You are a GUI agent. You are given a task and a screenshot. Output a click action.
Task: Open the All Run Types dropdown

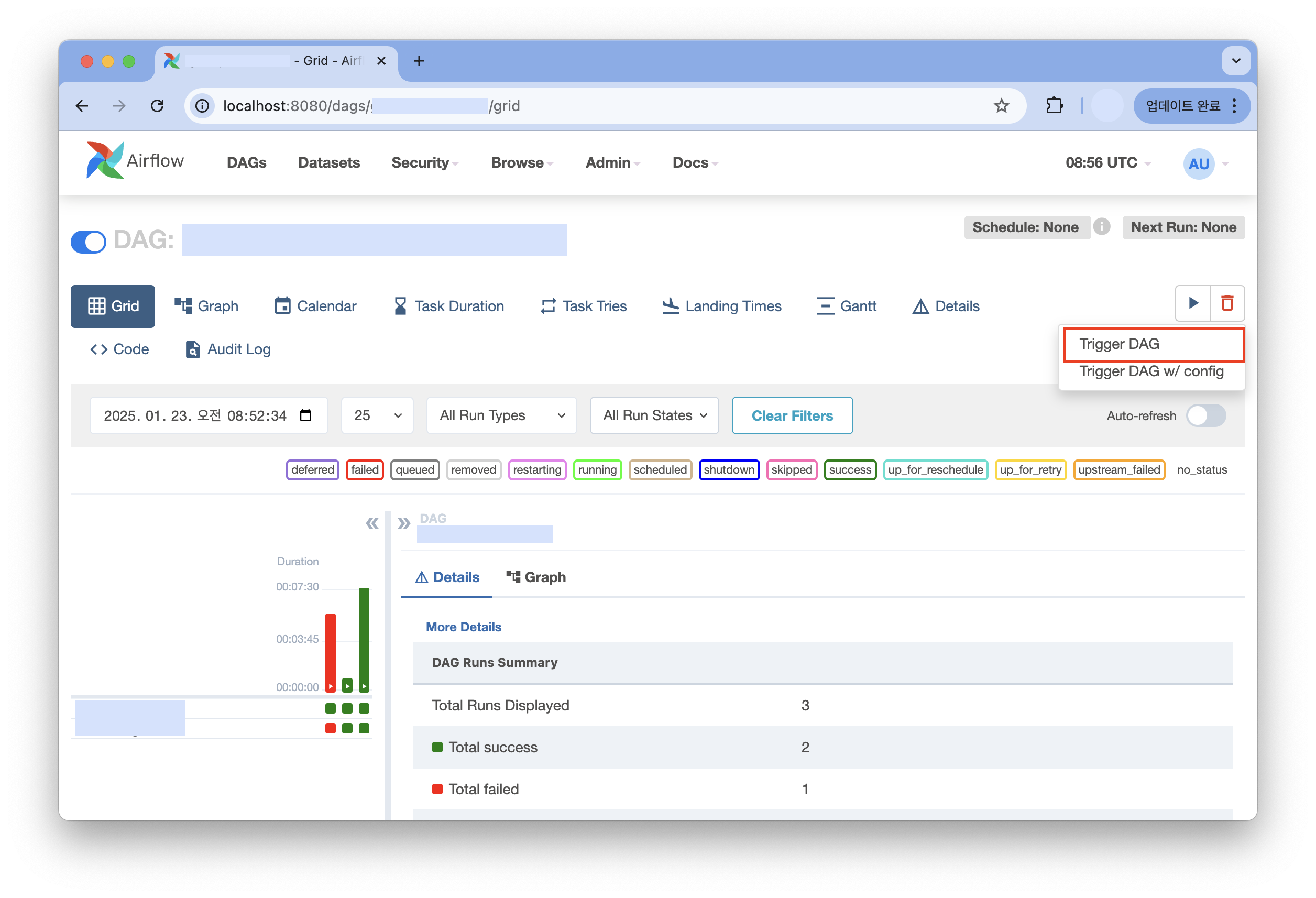coord(502,415)
